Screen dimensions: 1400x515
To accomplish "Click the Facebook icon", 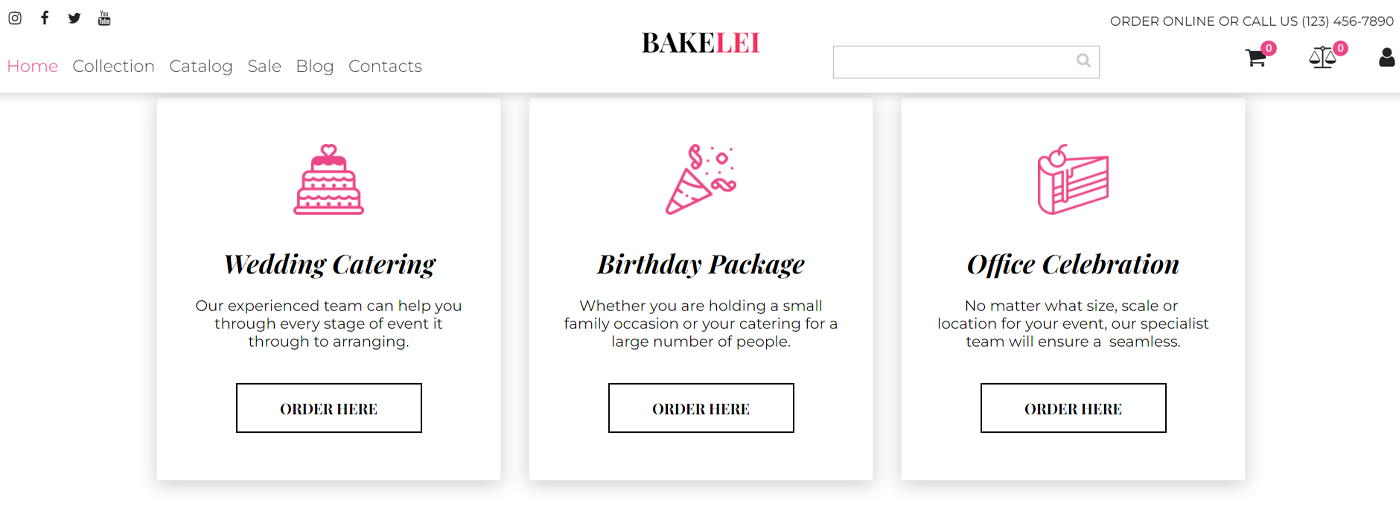I will 44,18.
